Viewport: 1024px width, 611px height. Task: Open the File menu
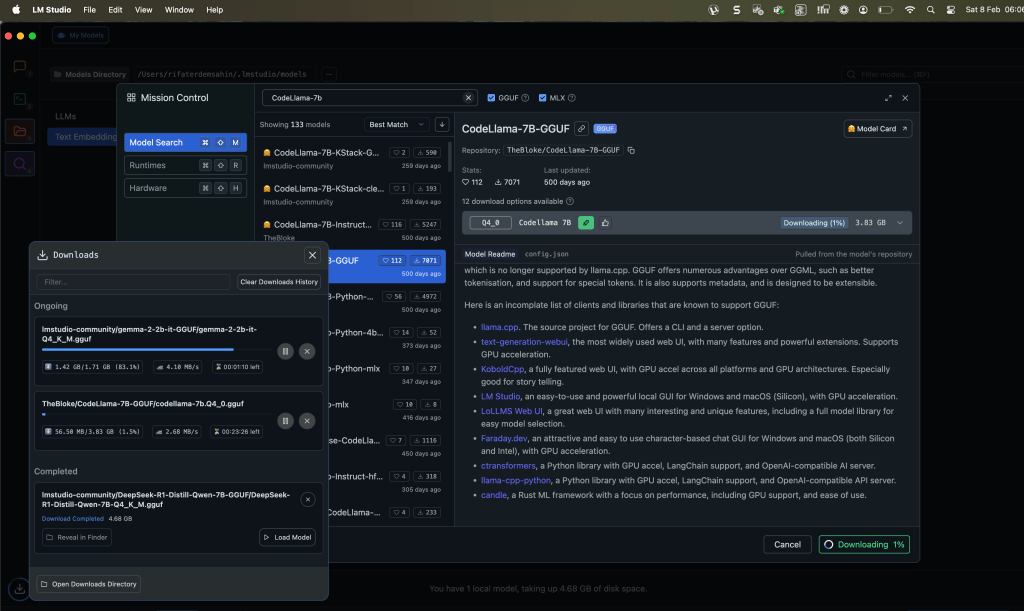coord(89,10)
